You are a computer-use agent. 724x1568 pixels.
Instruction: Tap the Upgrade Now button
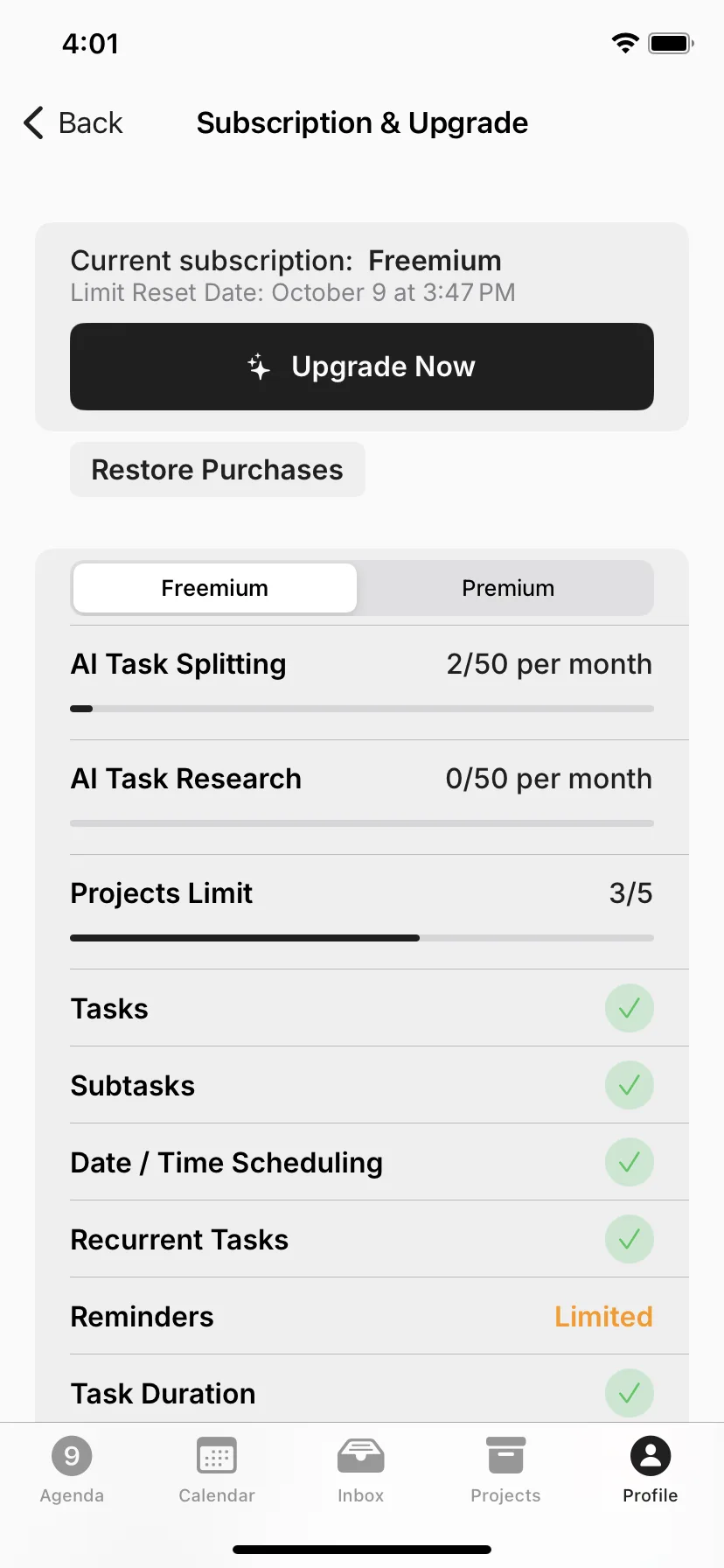pyautogui.click(x=362, y=367)
